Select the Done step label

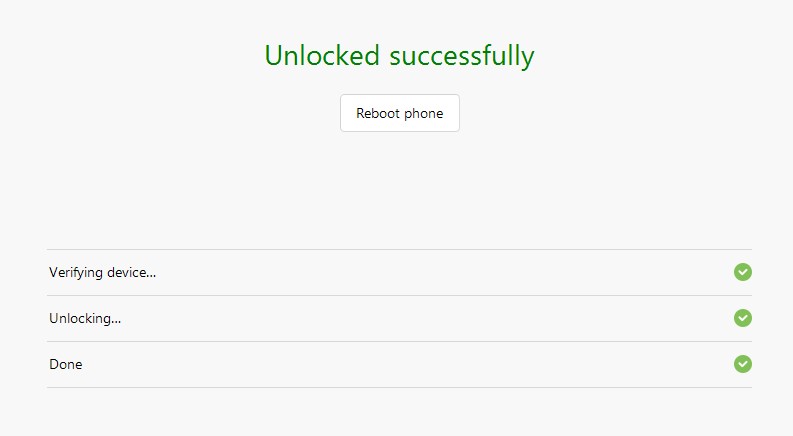click(66, 365)
